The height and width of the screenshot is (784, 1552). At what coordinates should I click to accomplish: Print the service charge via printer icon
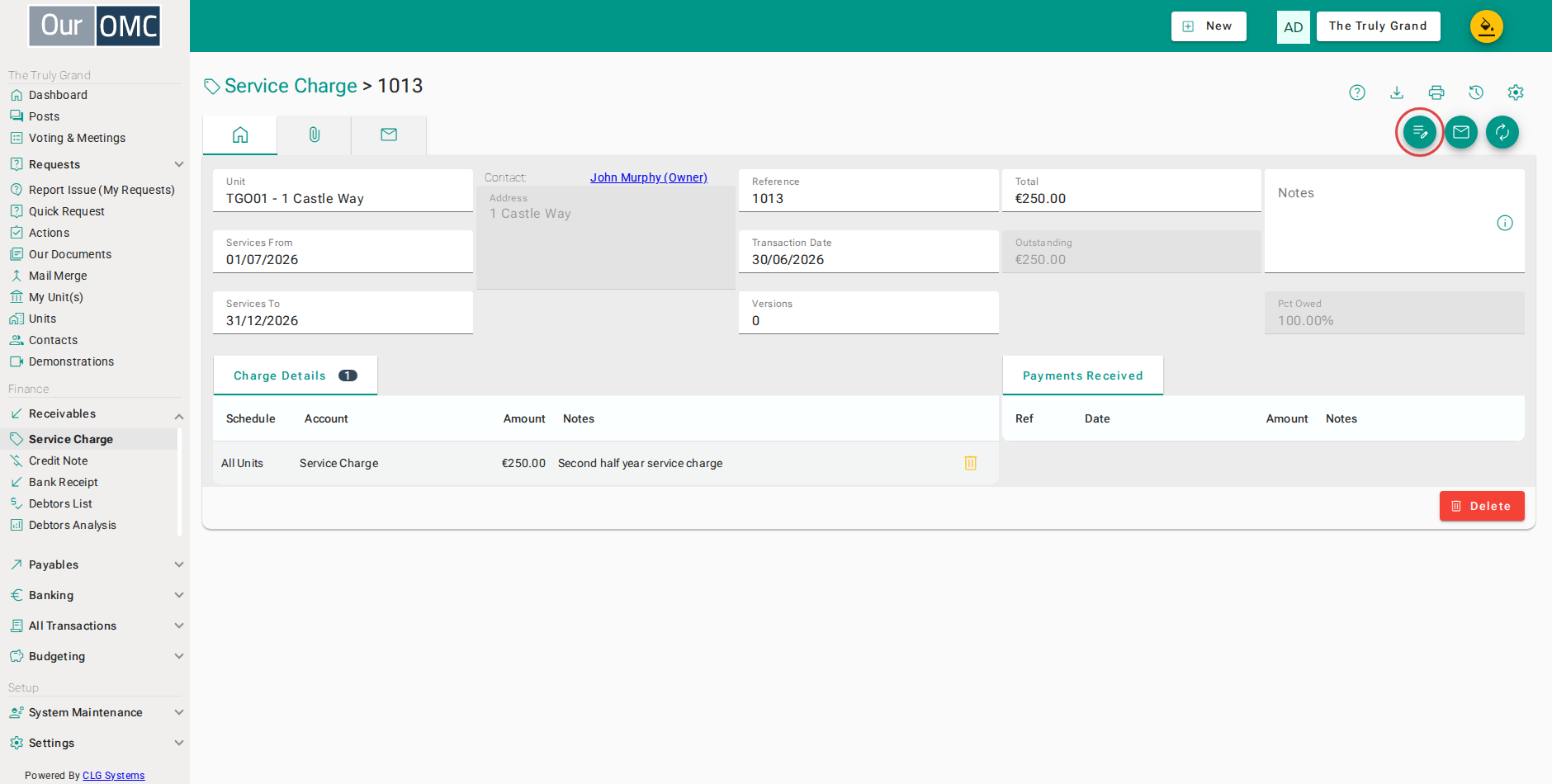[x=1436, y=92]
